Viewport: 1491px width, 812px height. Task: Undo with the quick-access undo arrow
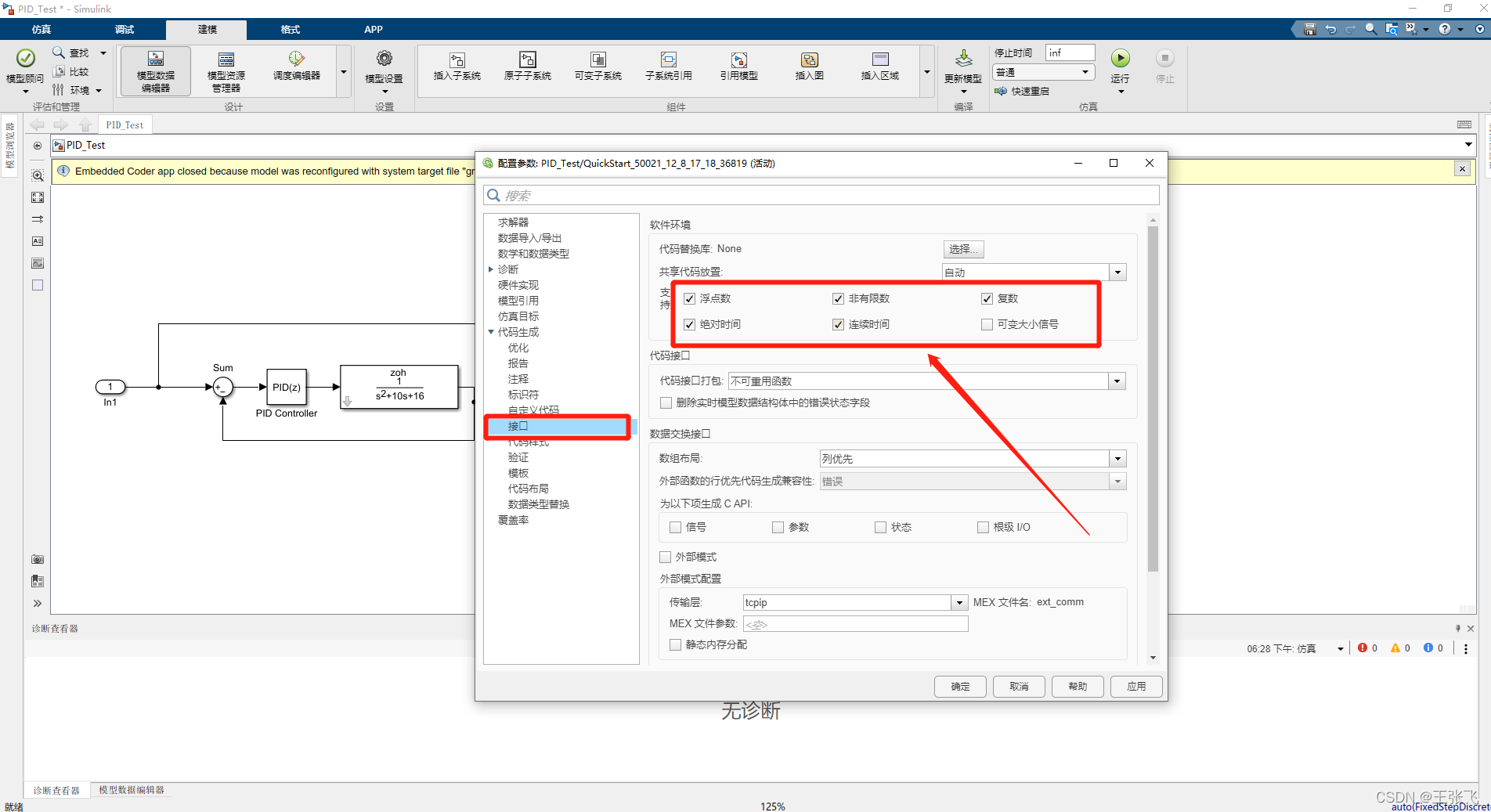point(1330,29)
